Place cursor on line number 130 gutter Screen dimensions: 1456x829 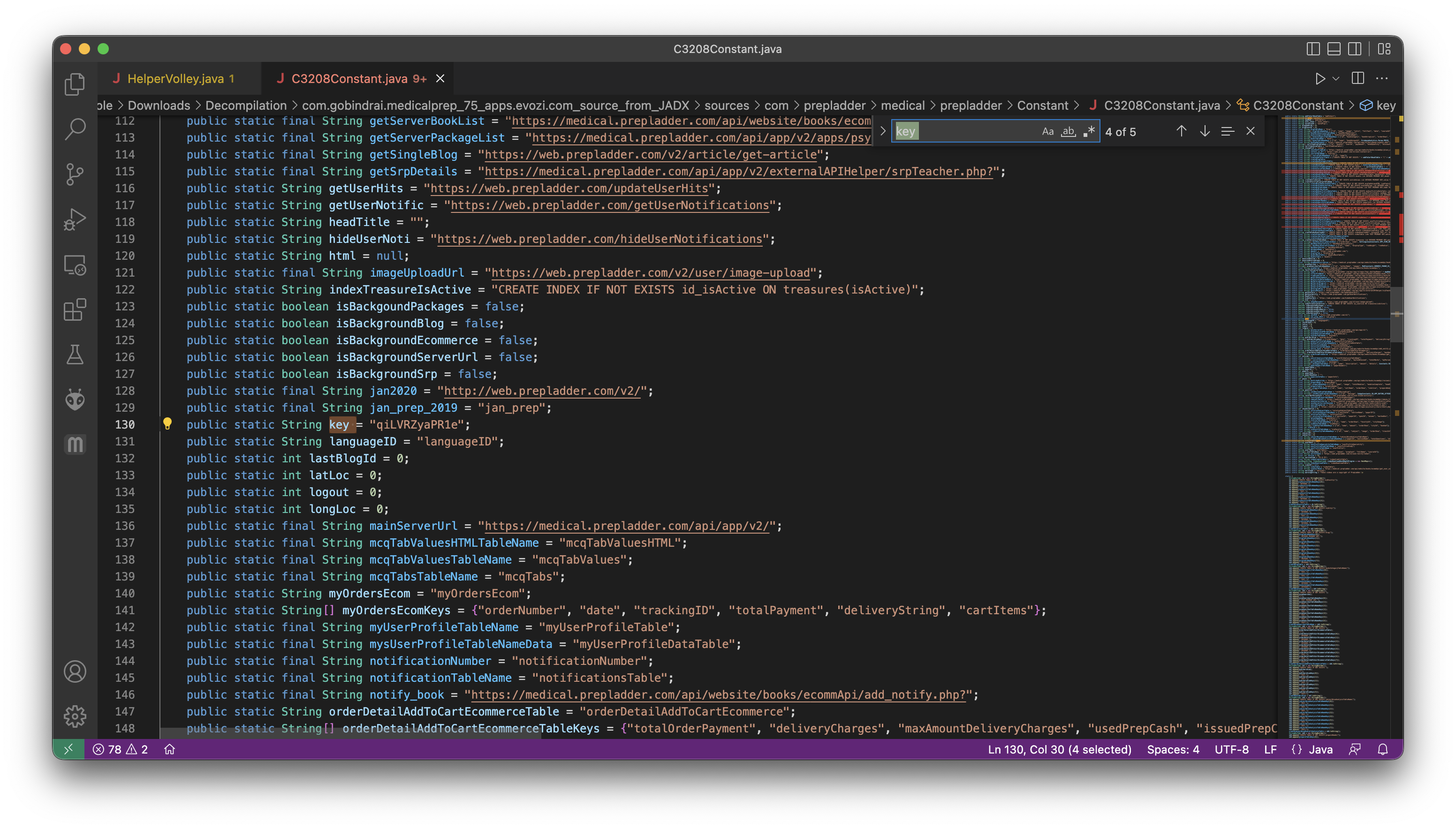(x=125, y=424)
